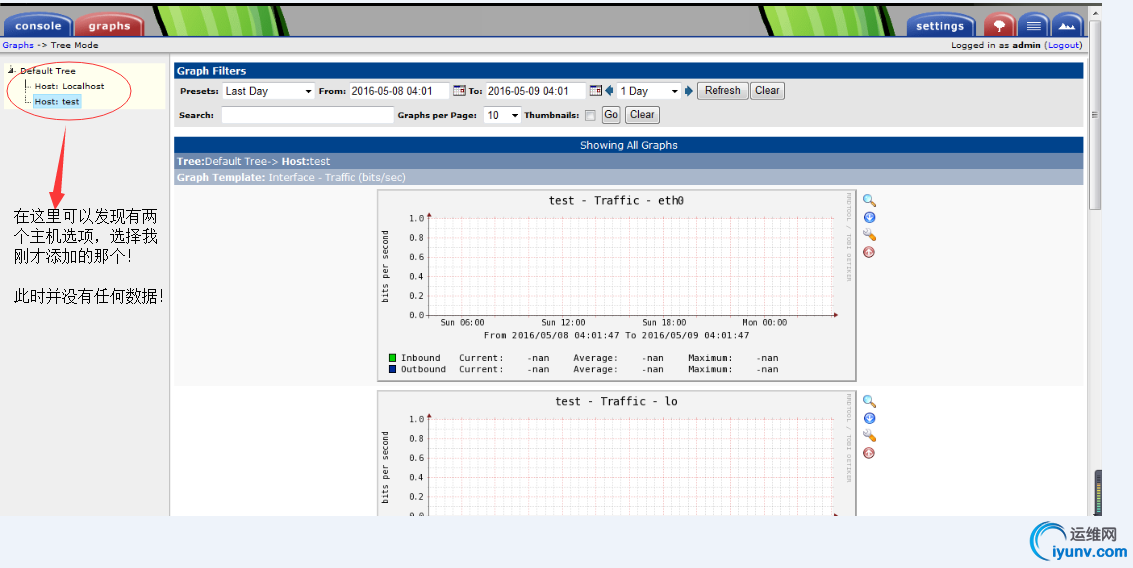Open wrench properties icon for eth0 graph

869,235
